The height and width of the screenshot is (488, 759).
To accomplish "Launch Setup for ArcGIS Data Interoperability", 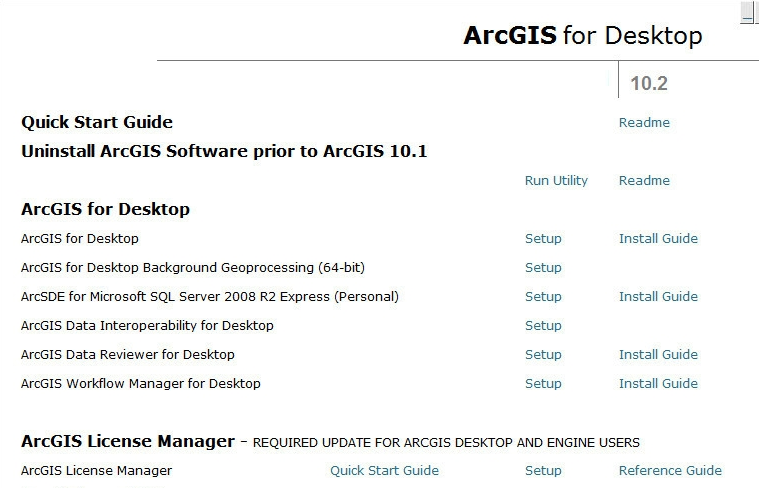I will (543, 326).
